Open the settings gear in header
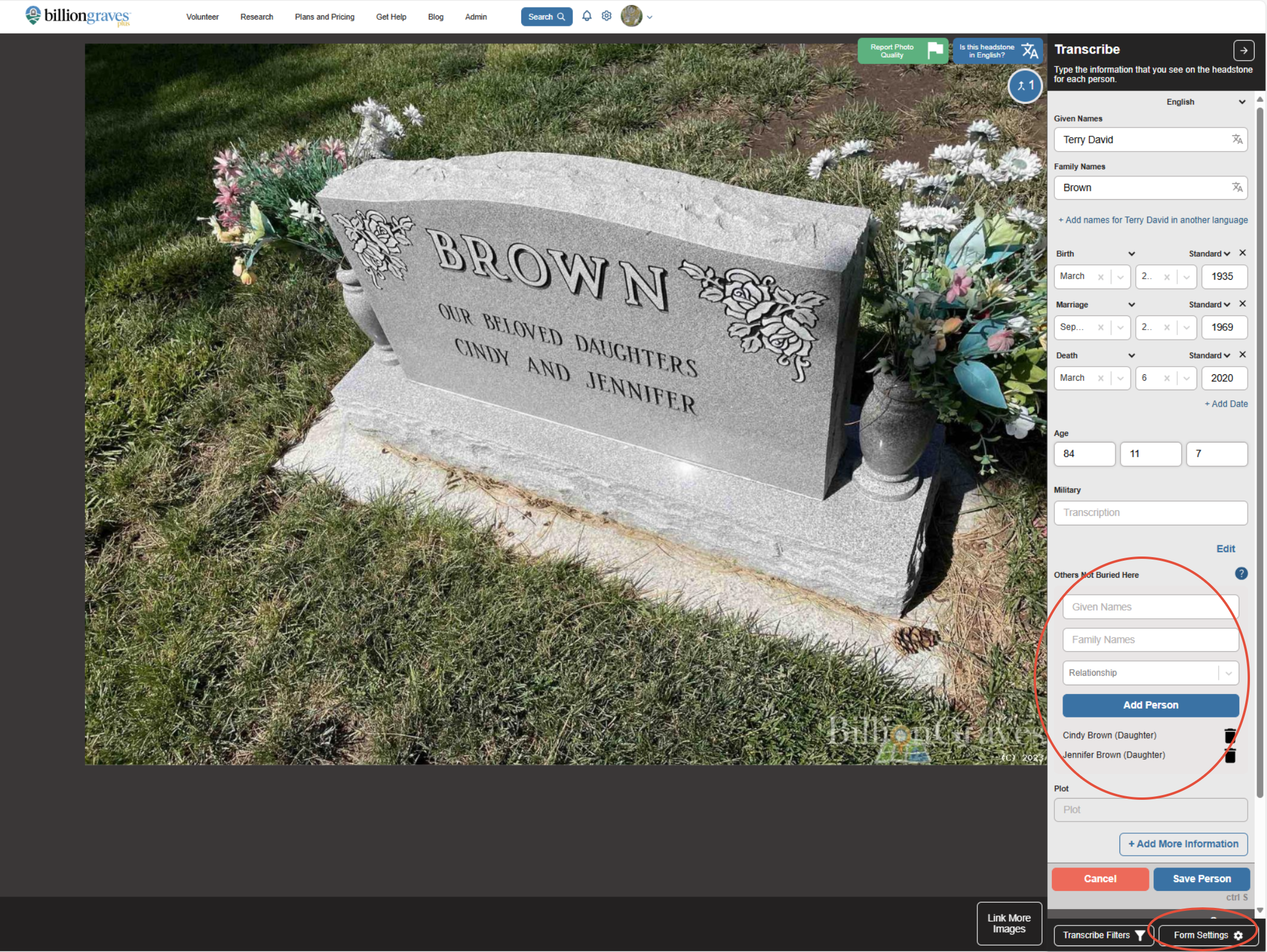This screenshot has width=1267, height=952. (x=606, y=16)
